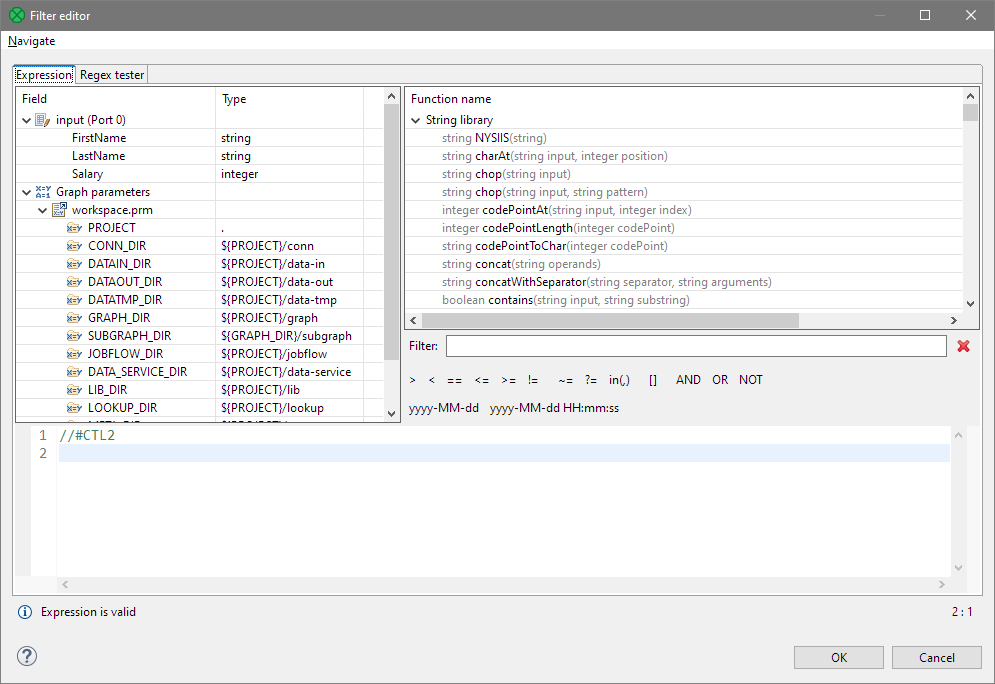This screenshot has width=995, height=684.
Task: Click the red X to clear the filter
Action: click(x=963, y=345)
